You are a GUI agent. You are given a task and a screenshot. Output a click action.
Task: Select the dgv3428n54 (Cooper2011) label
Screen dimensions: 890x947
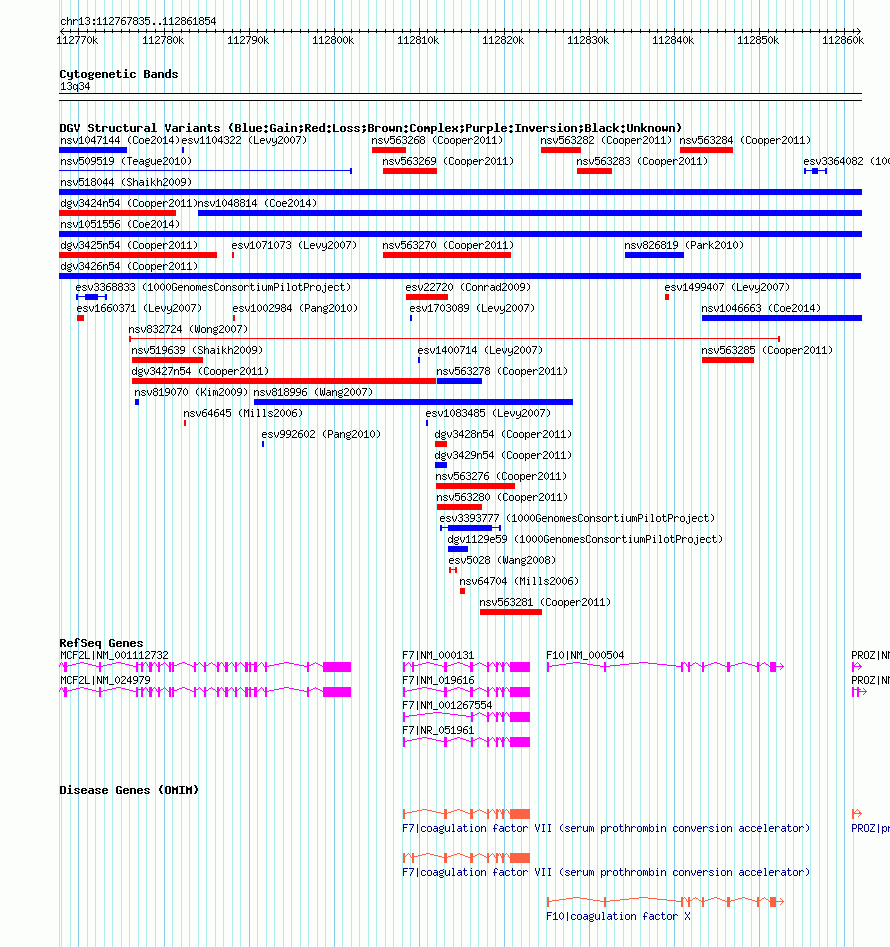[503, 434]
